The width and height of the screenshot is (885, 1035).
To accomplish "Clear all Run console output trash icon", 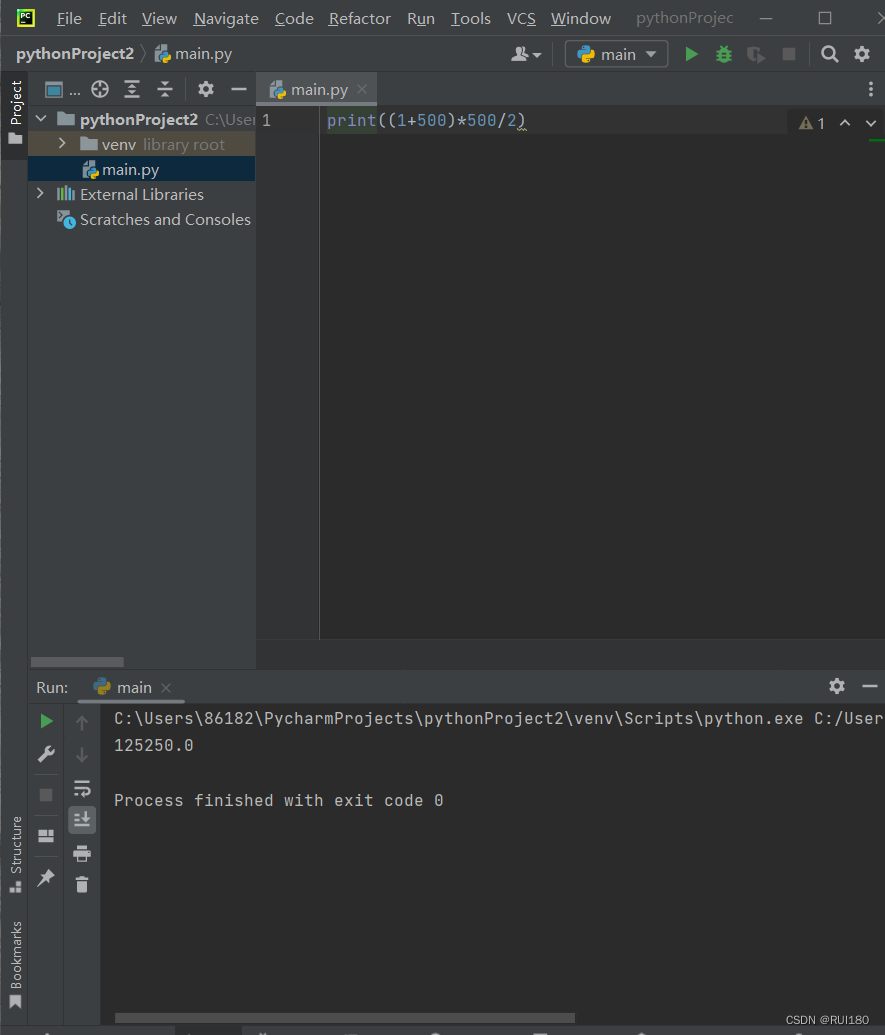I will [82, 885].
